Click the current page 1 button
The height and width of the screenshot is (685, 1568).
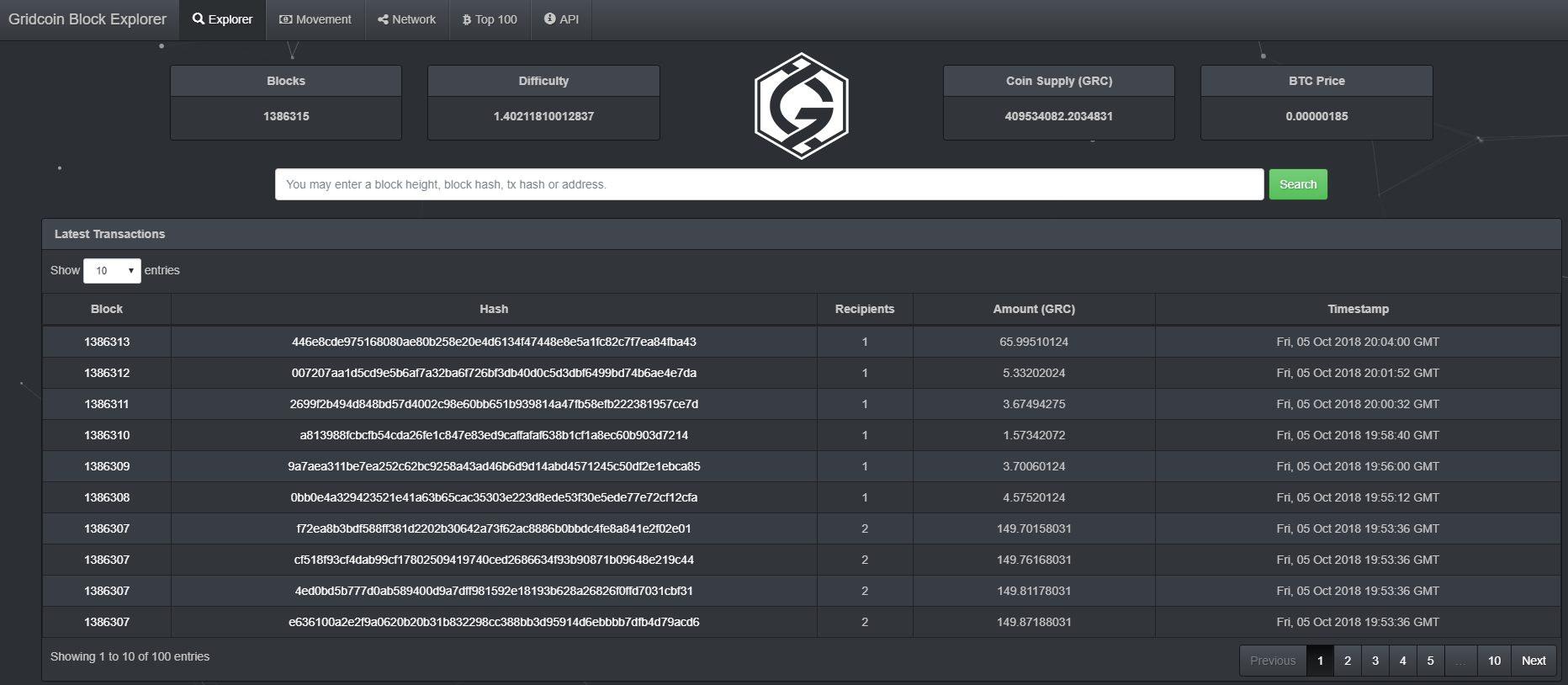(1320, 661)
